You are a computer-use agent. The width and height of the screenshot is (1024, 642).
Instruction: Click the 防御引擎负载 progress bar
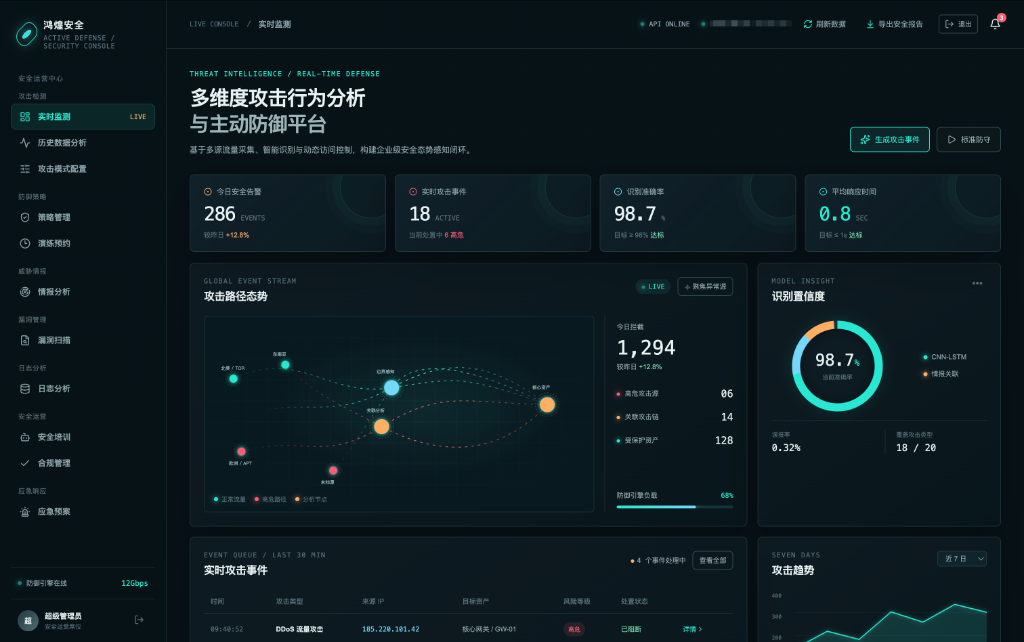[x=675, y=506]
